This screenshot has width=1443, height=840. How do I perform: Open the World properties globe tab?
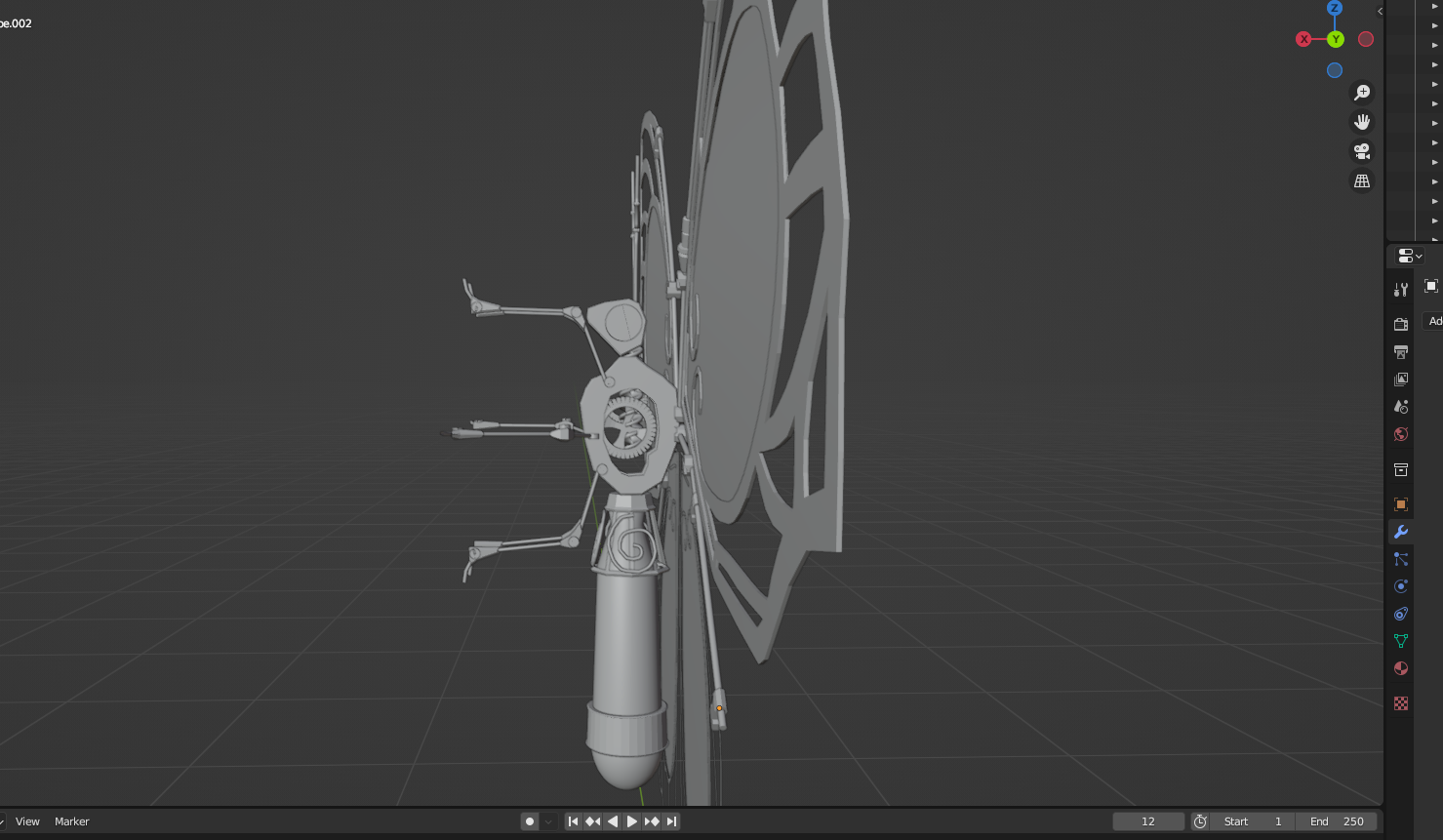coord(1401,434)
